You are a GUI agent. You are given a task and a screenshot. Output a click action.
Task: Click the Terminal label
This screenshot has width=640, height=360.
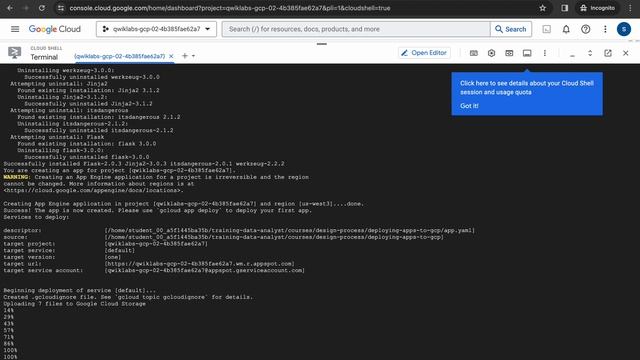[44, 57]
